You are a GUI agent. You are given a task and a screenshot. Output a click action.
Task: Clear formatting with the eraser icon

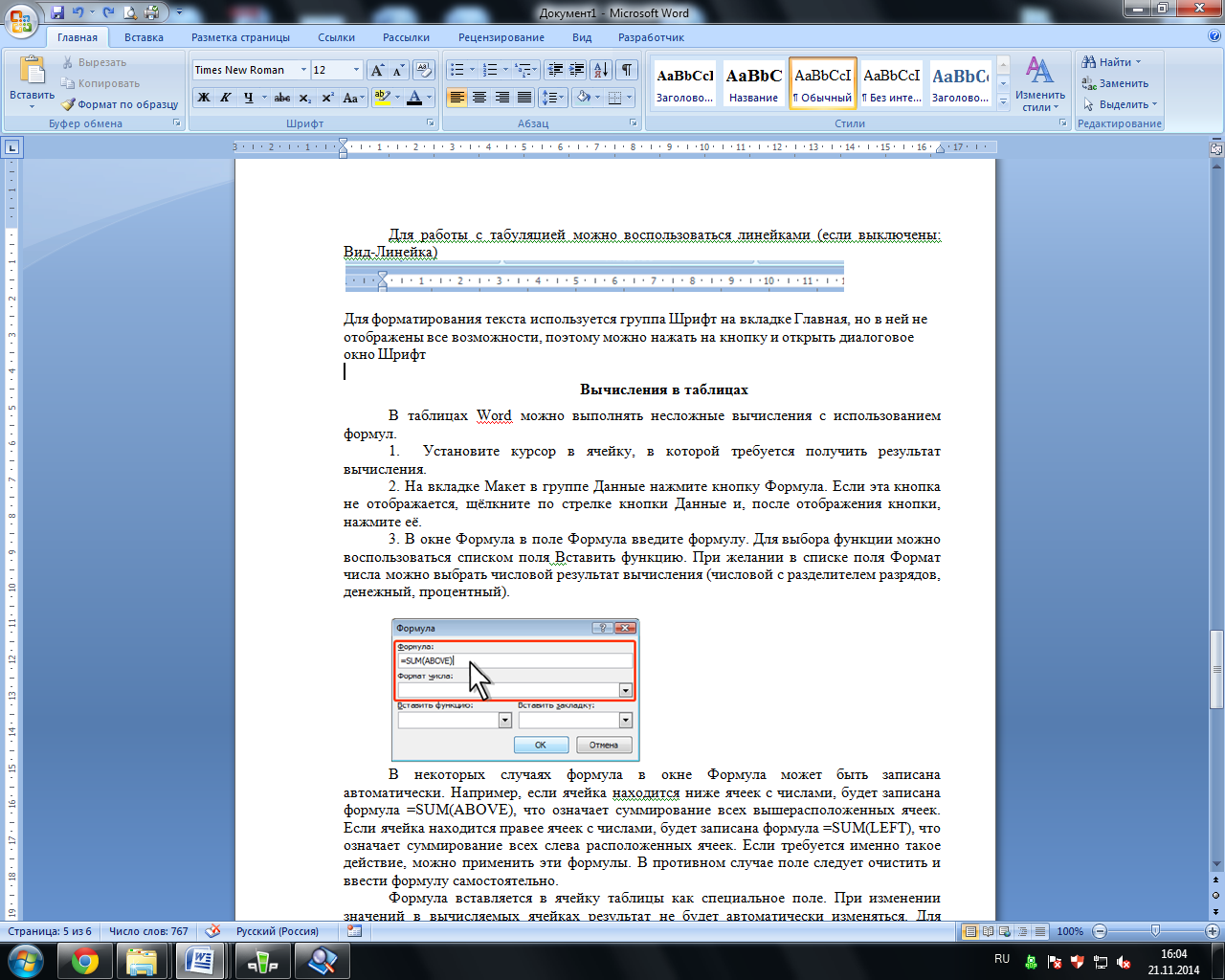coord(424,70)
